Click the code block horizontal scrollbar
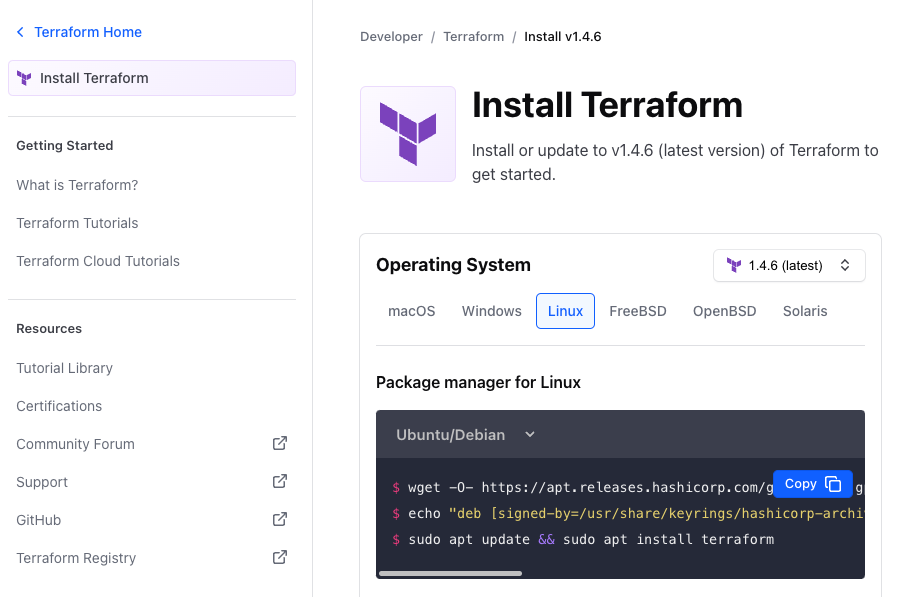The image size is (907, 597). [x=451, y=573]
